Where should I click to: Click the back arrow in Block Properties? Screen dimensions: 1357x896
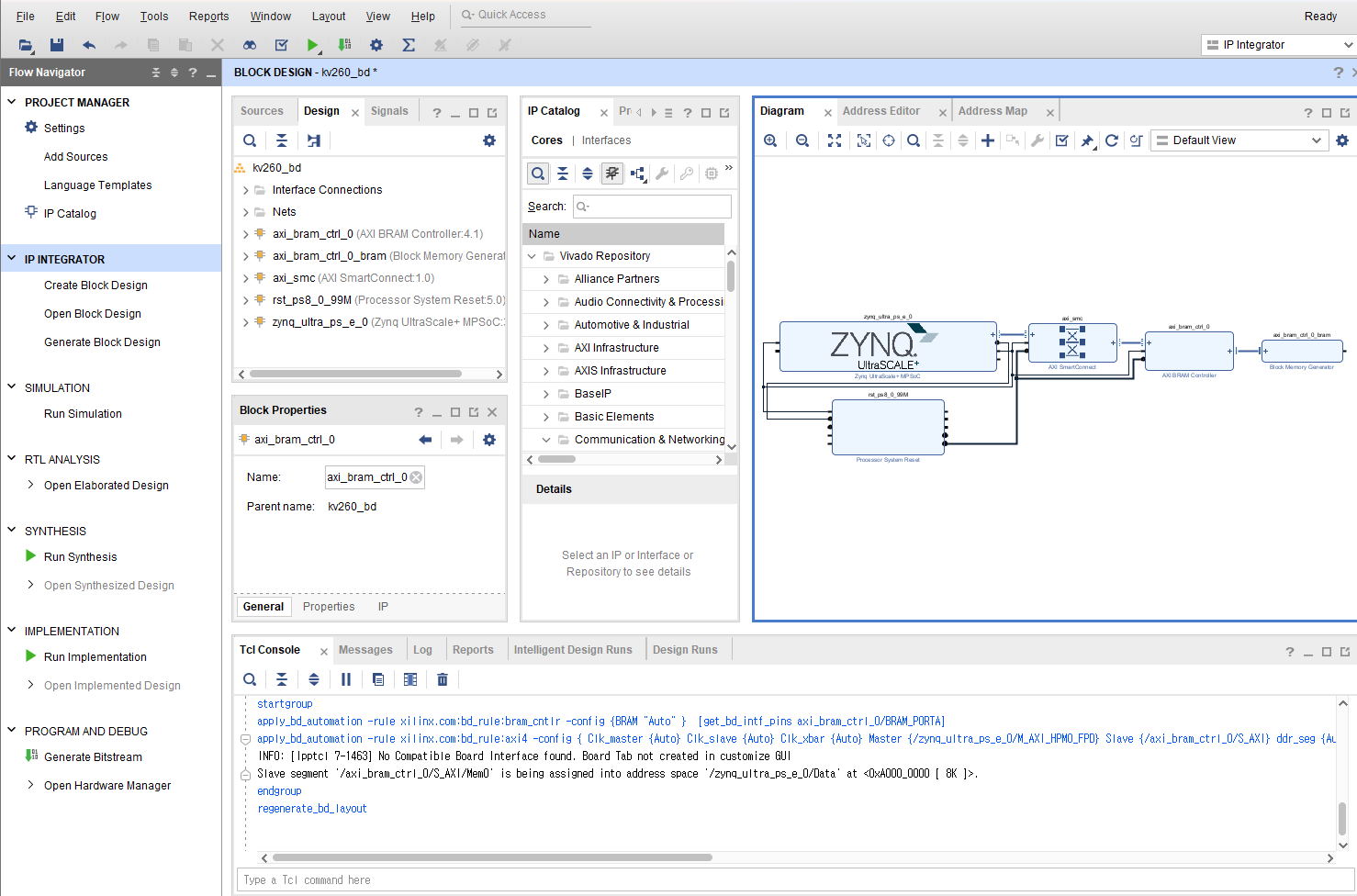tap(425, 440)
